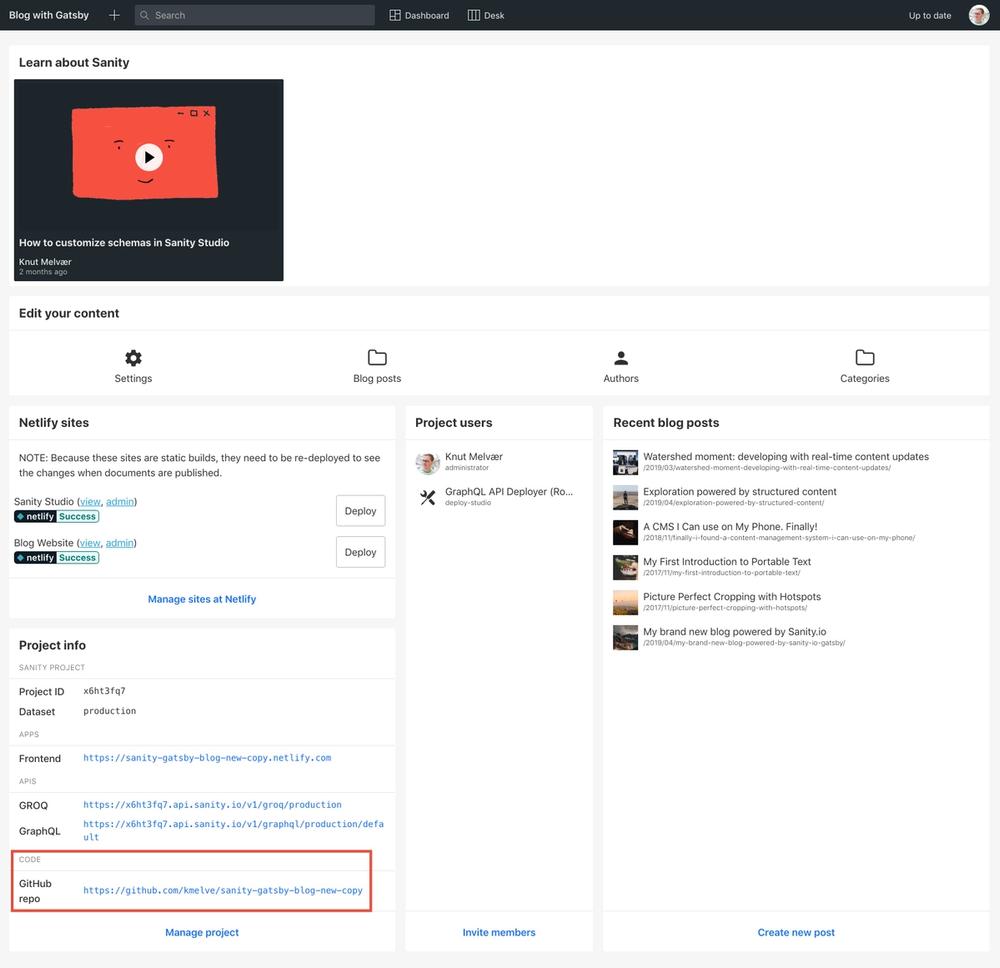Open Manage sites at Netlify
Viewport: 1000px width, 968px height.
pos(202,599)
